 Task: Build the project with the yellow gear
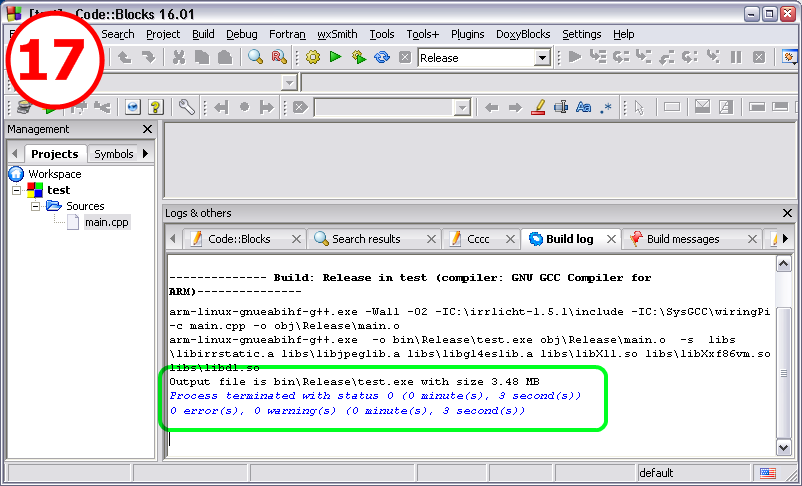(x=313, y=57)
